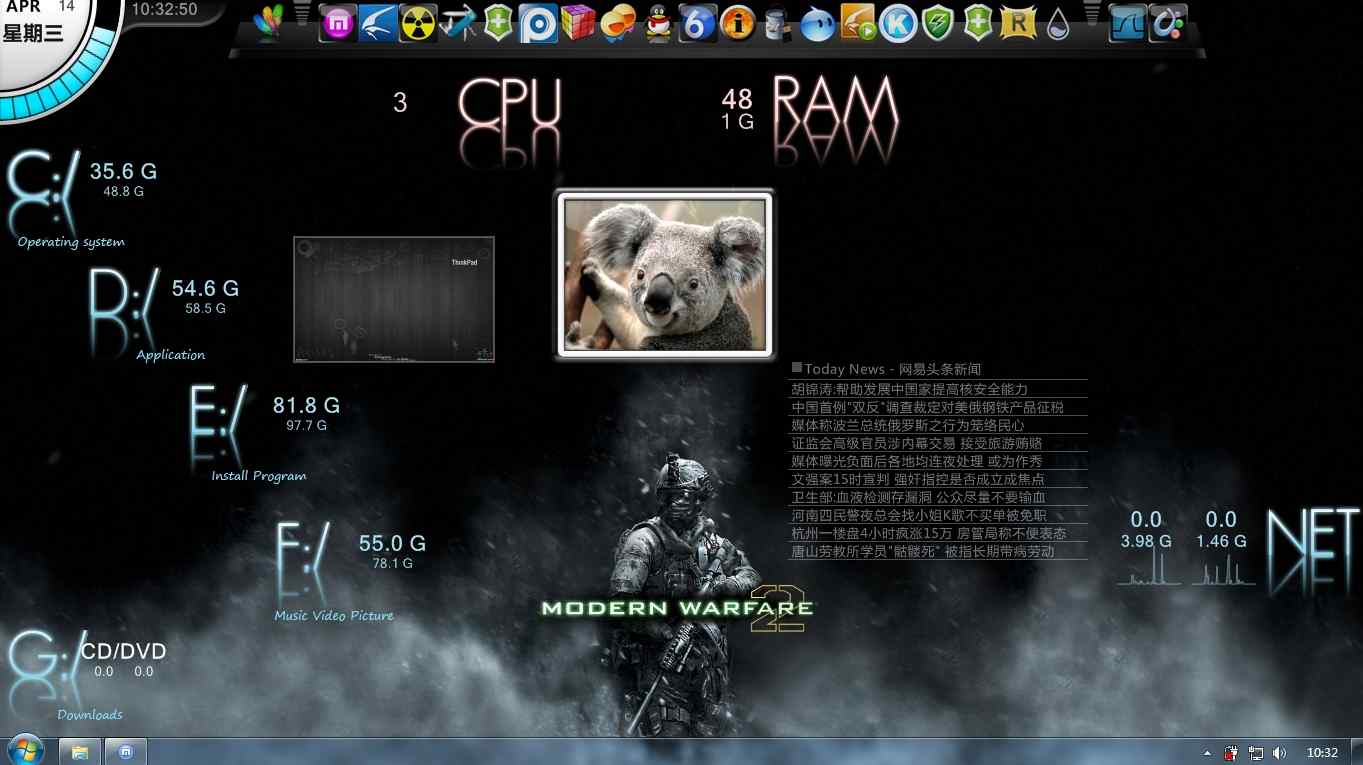
Task: Launch the blue K music player icon
Action: (898, 23)
